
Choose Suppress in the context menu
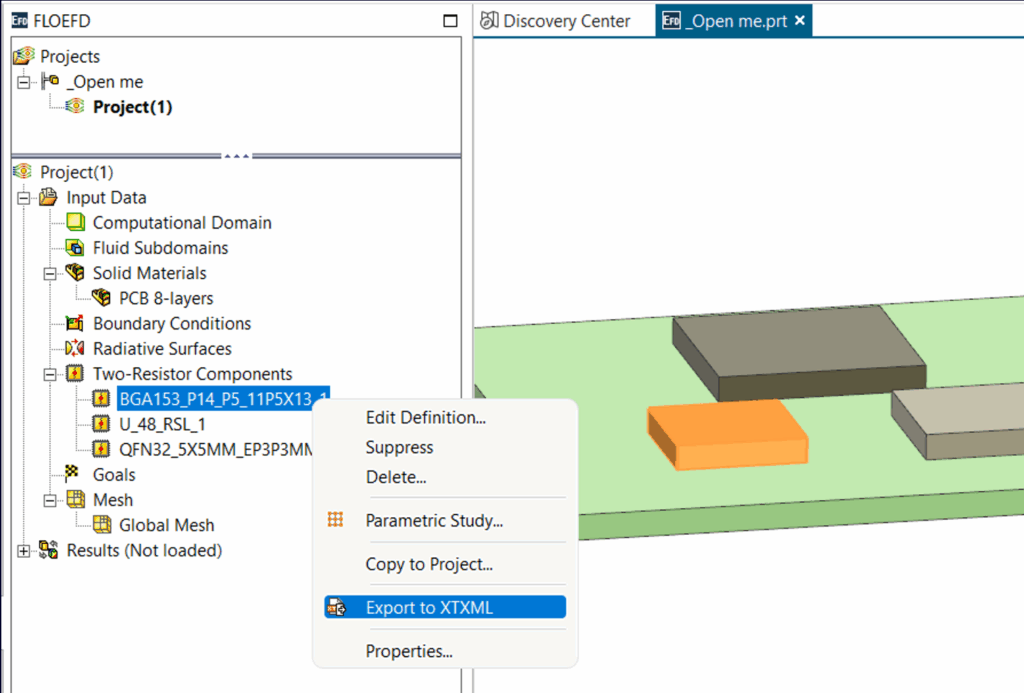click(x=399, y=448)
